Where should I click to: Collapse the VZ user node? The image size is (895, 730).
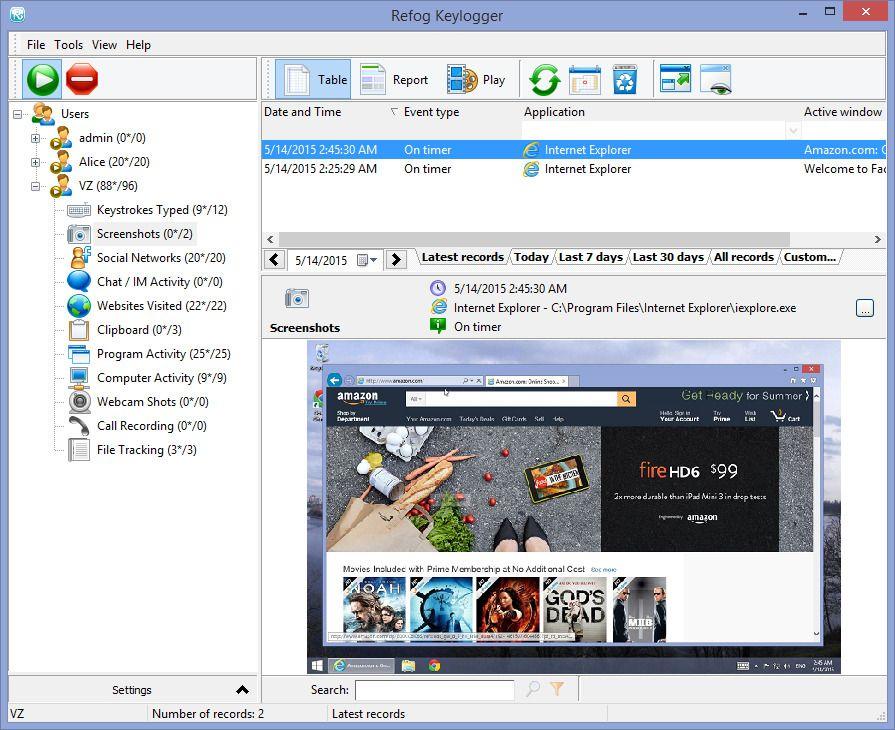click(x=35, y=186)
